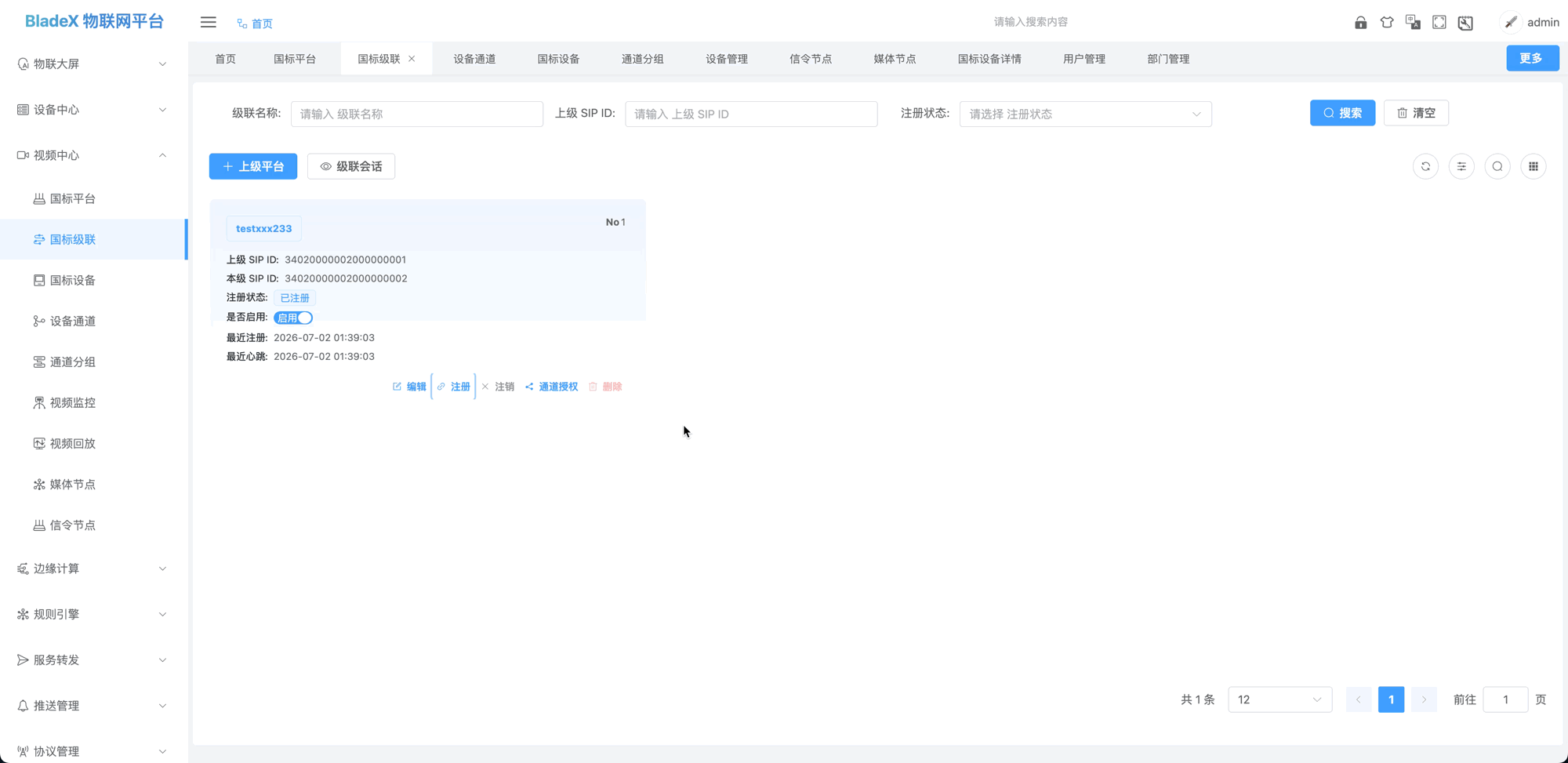
Task: Close the 国标级联 tab
Action: 412,59
